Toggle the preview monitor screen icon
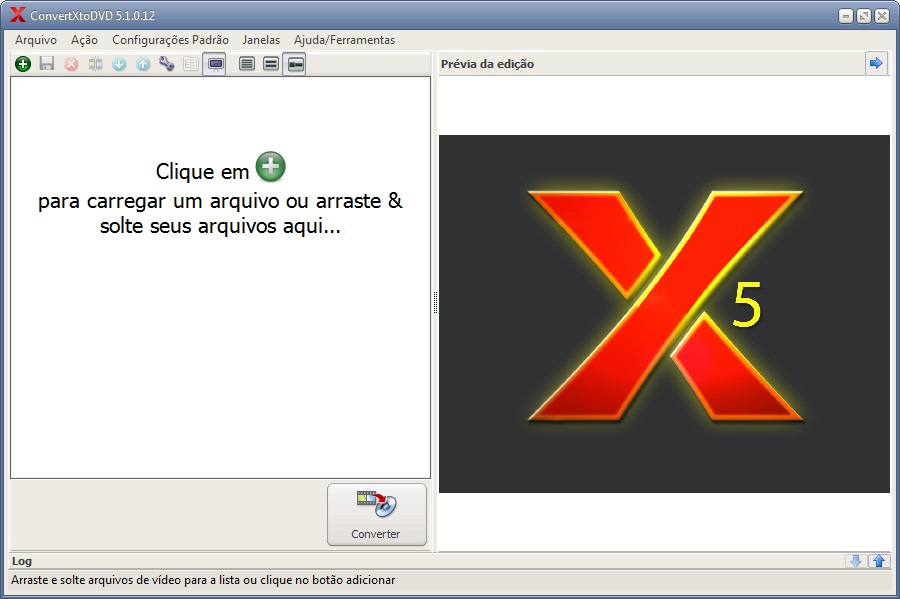Screen dimensions: 900x599 click(x=215, y=64)
